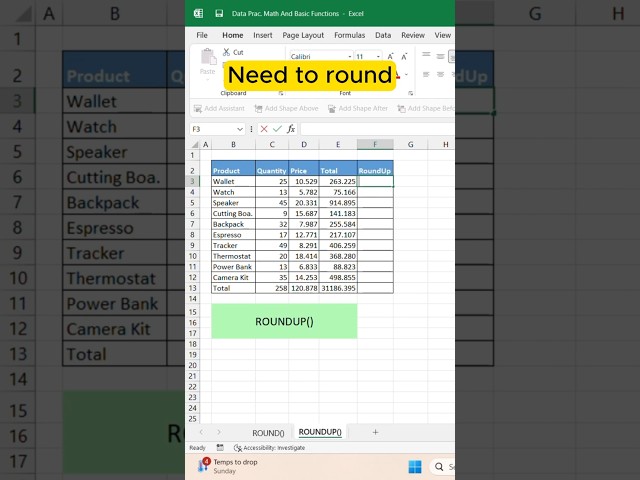
Task: Decrease font size with smaller A icon
Action: (x=404, y=56)
